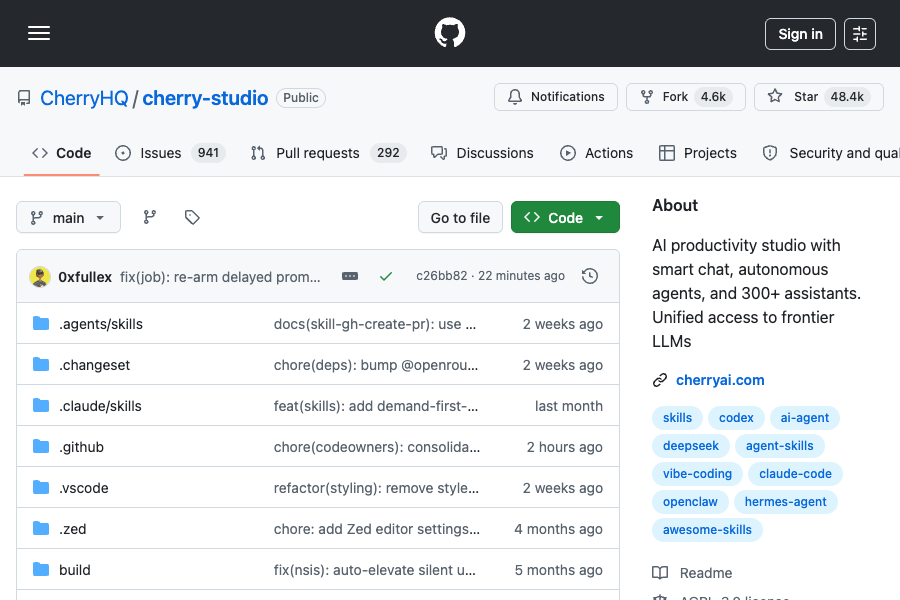This screenshot has height=600, width=900.
Task: Open commit 'chore(codeowners): consolida...' message
Action: click(377, 447)
